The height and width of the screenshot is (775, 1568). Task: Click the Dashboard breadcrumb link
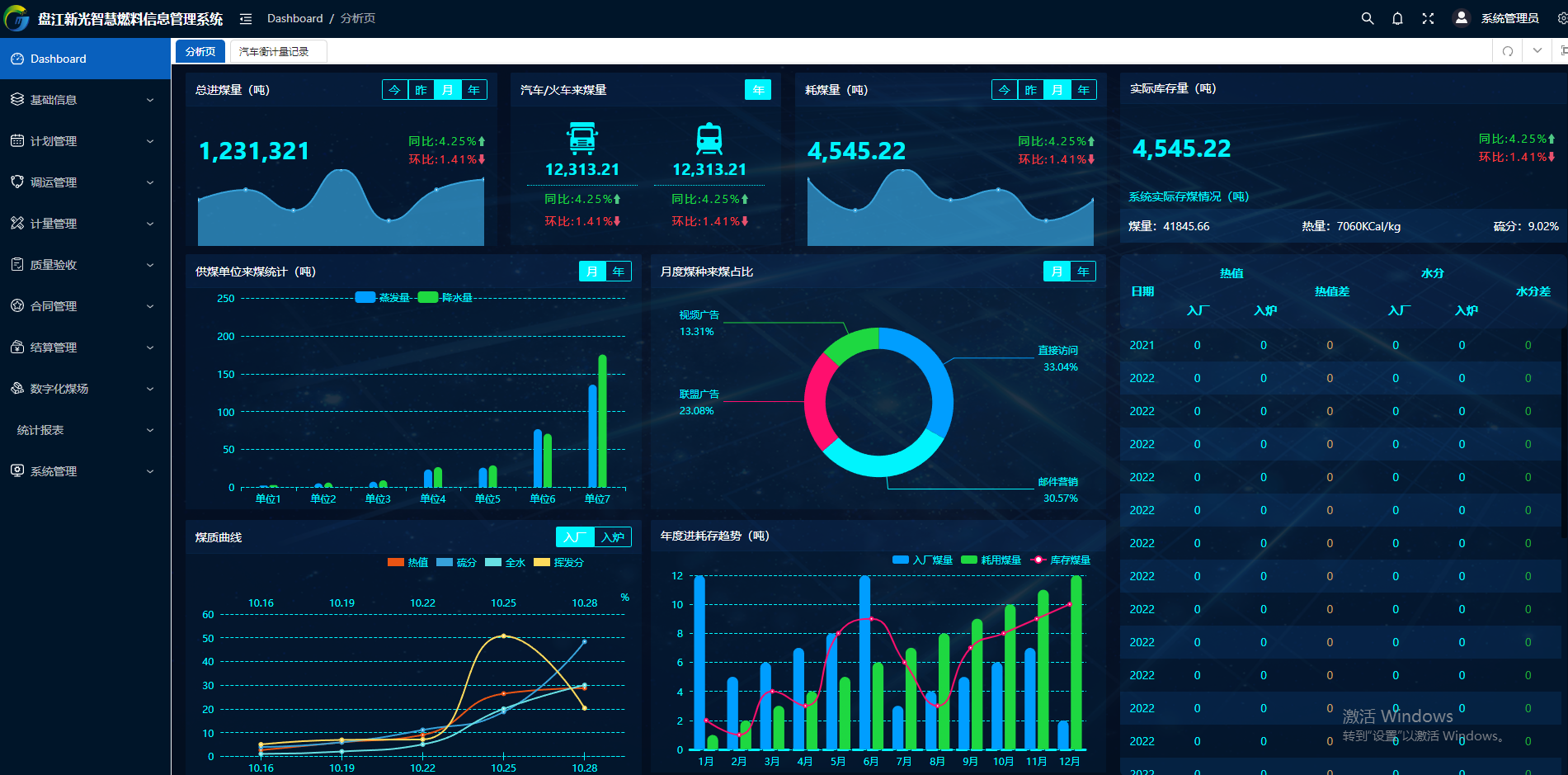click(x=294, y=18)
